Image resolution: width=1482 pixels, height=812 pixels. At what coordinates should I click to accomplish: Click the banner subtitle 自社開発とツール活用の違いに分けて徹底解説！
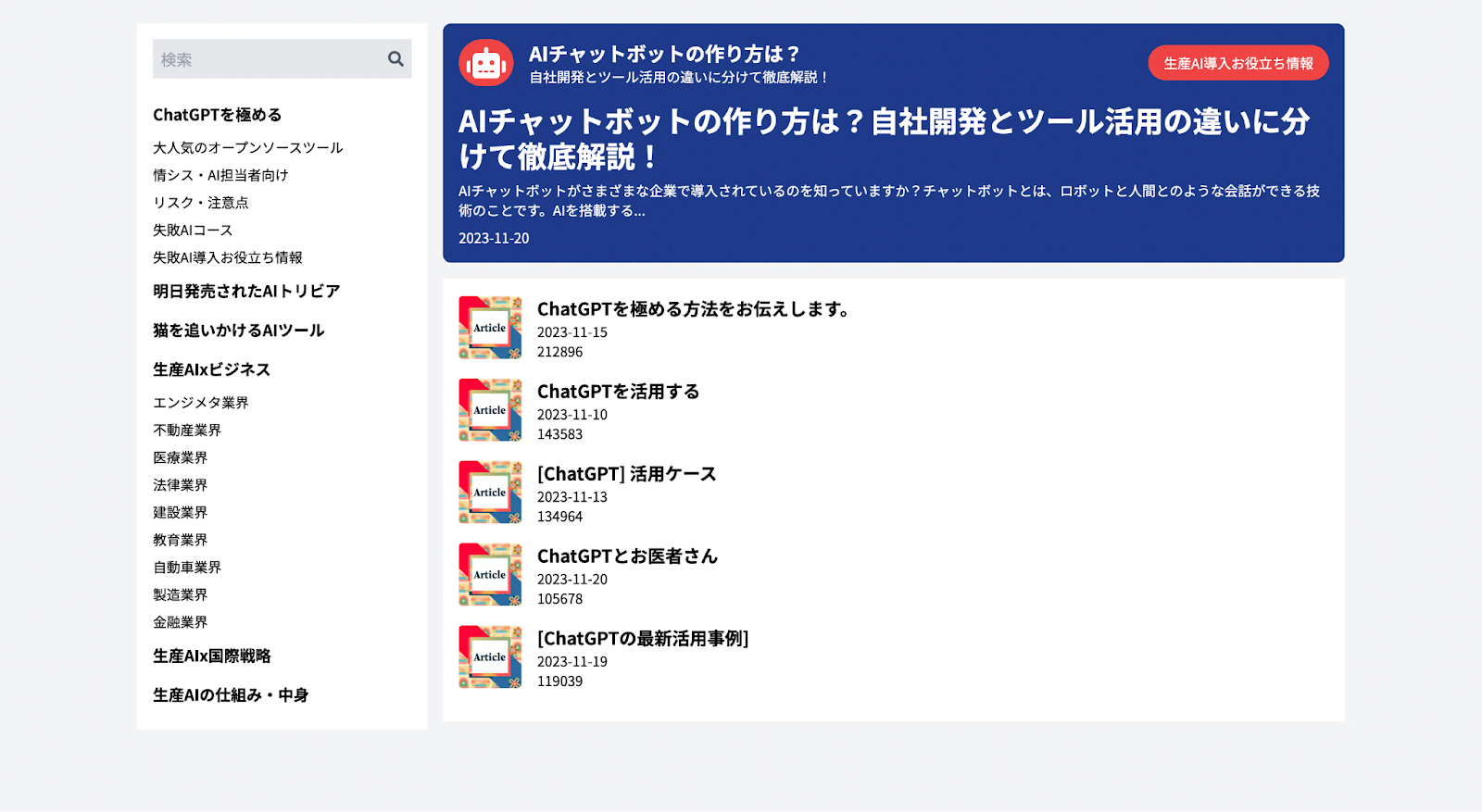point(679,78)
